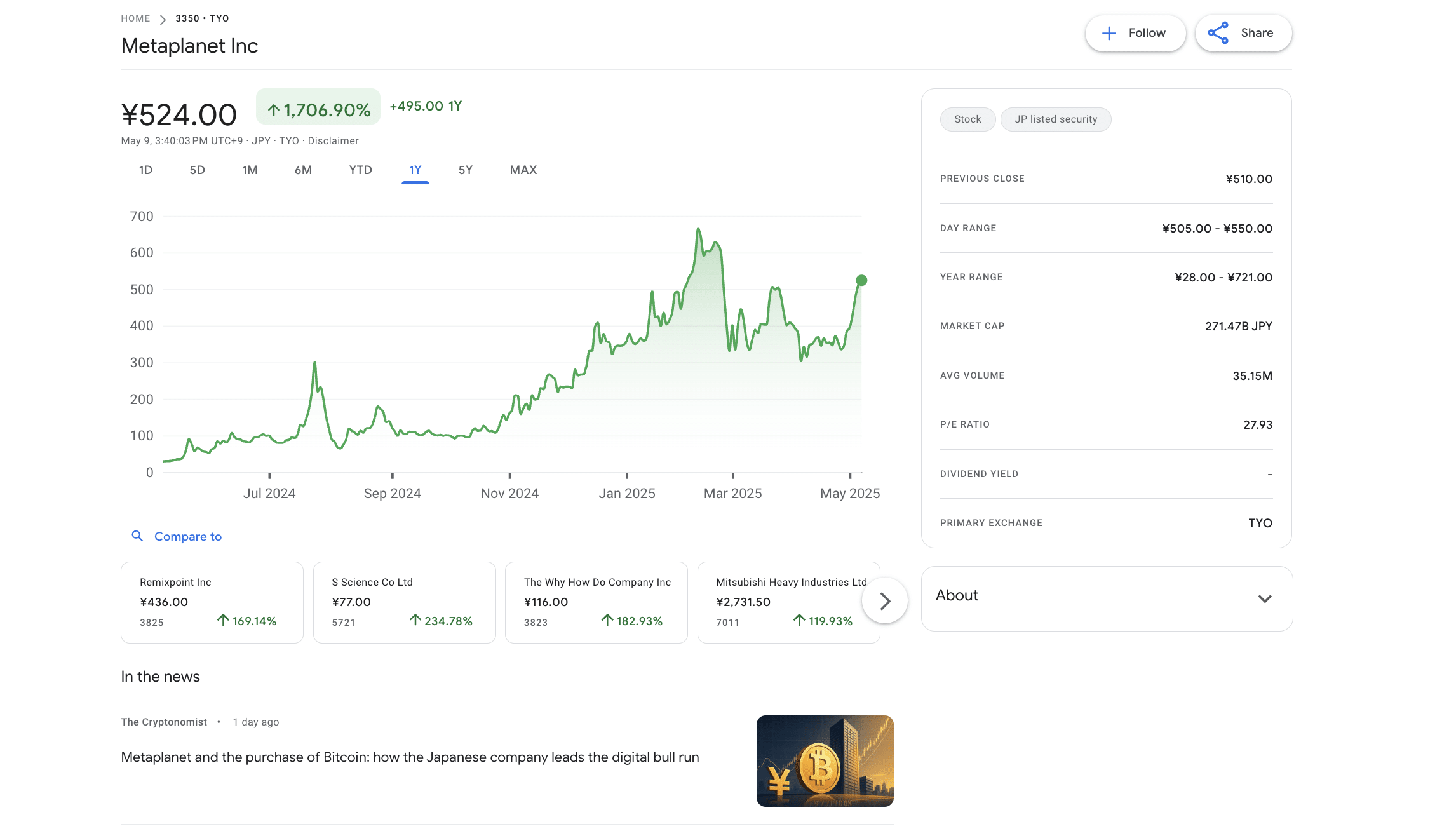
Task: Click up arrow beside Why How Do 182.93%
Action: tap(607, 619)
